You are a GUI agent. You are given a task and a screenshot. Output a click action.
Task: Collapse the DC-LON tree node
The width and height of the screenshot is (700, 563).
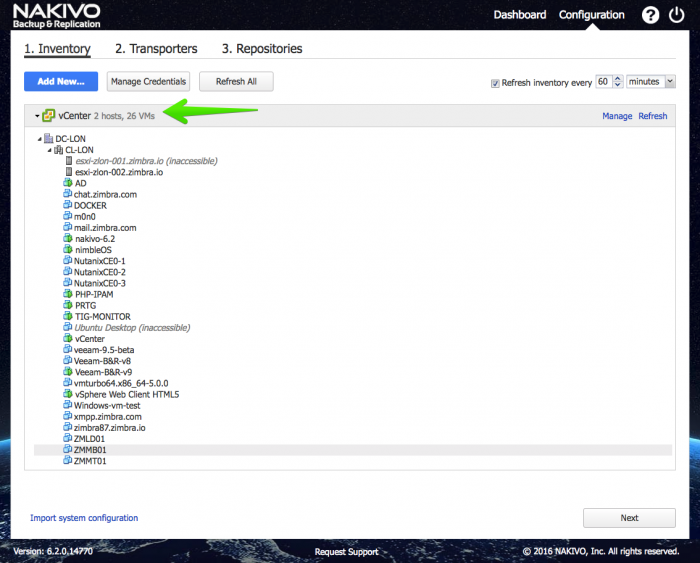(39, 139)
